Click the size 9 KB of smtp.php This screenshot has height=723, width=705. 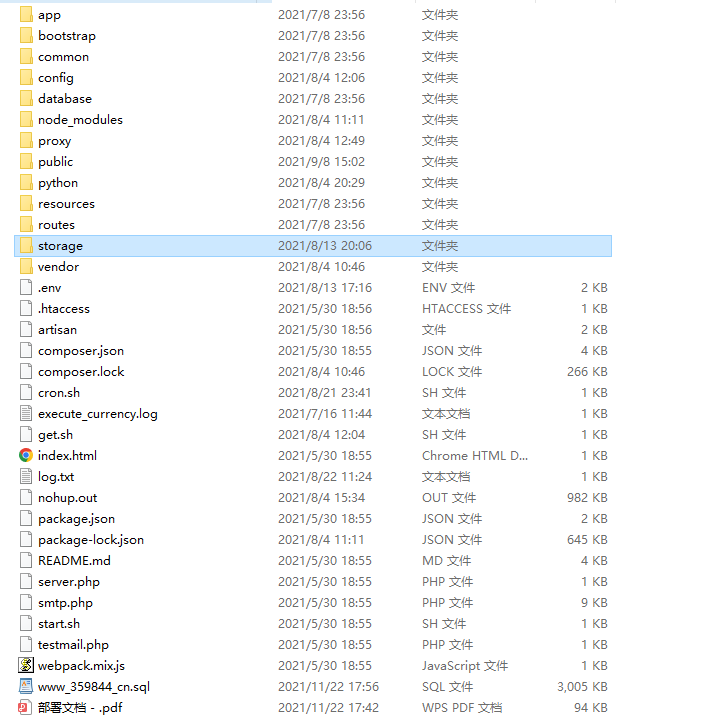pyautogui.click(x=594, y=603)
